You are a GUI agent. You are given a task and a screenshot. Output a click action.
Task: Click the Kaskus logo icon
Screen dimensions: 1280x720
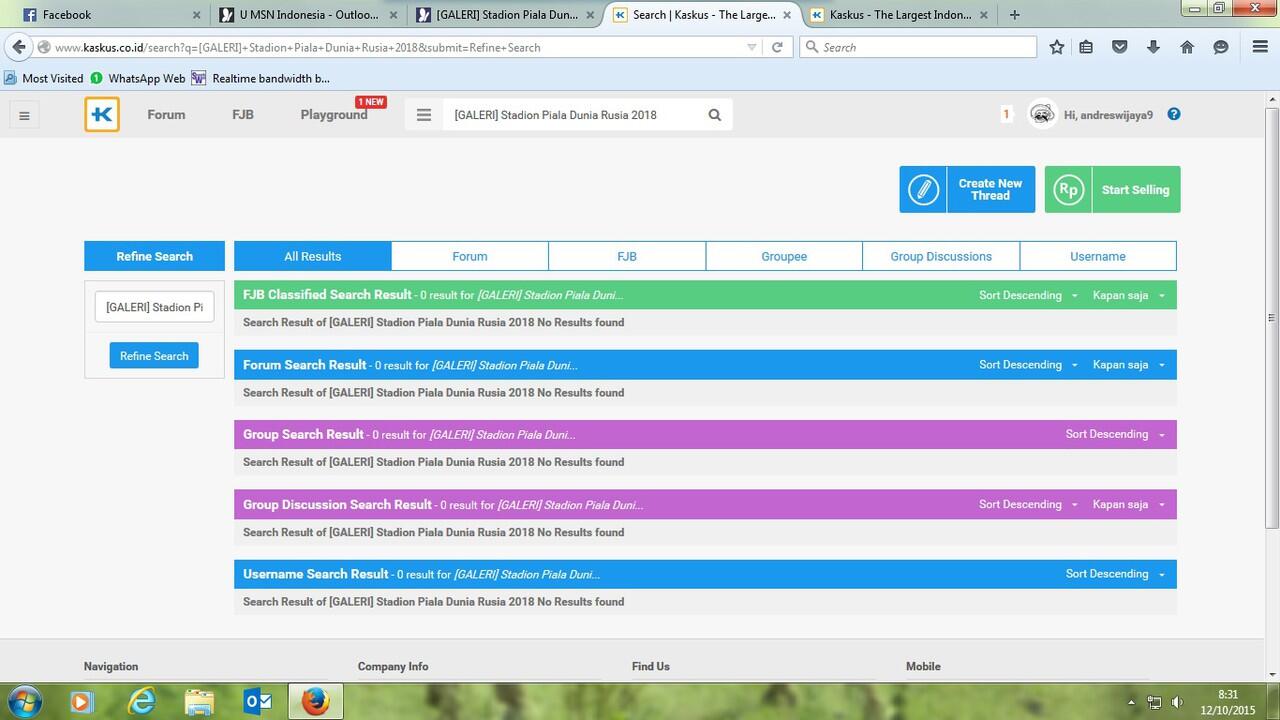tap(102, 115)
